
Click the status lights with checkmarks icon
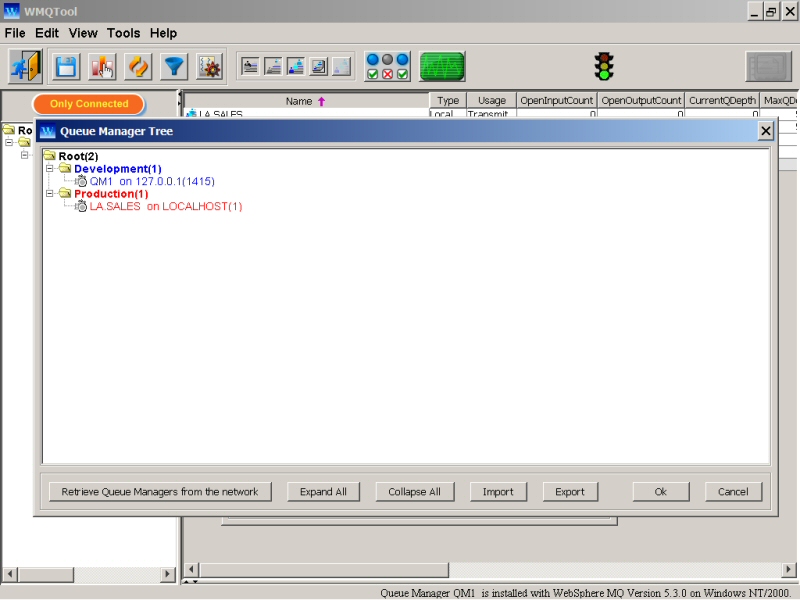coord(387,66)
